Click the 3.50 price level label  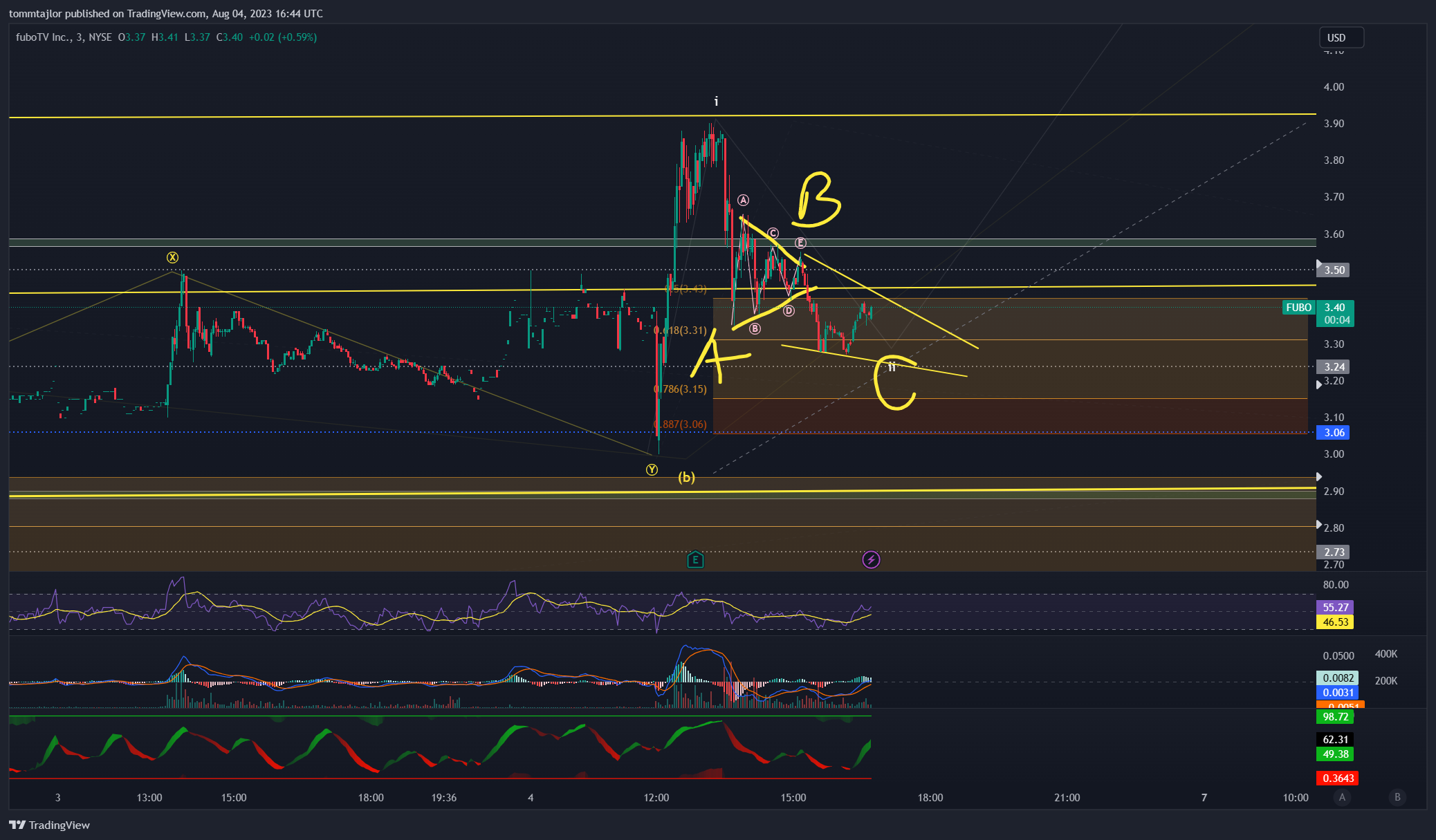pos(1334,270)
